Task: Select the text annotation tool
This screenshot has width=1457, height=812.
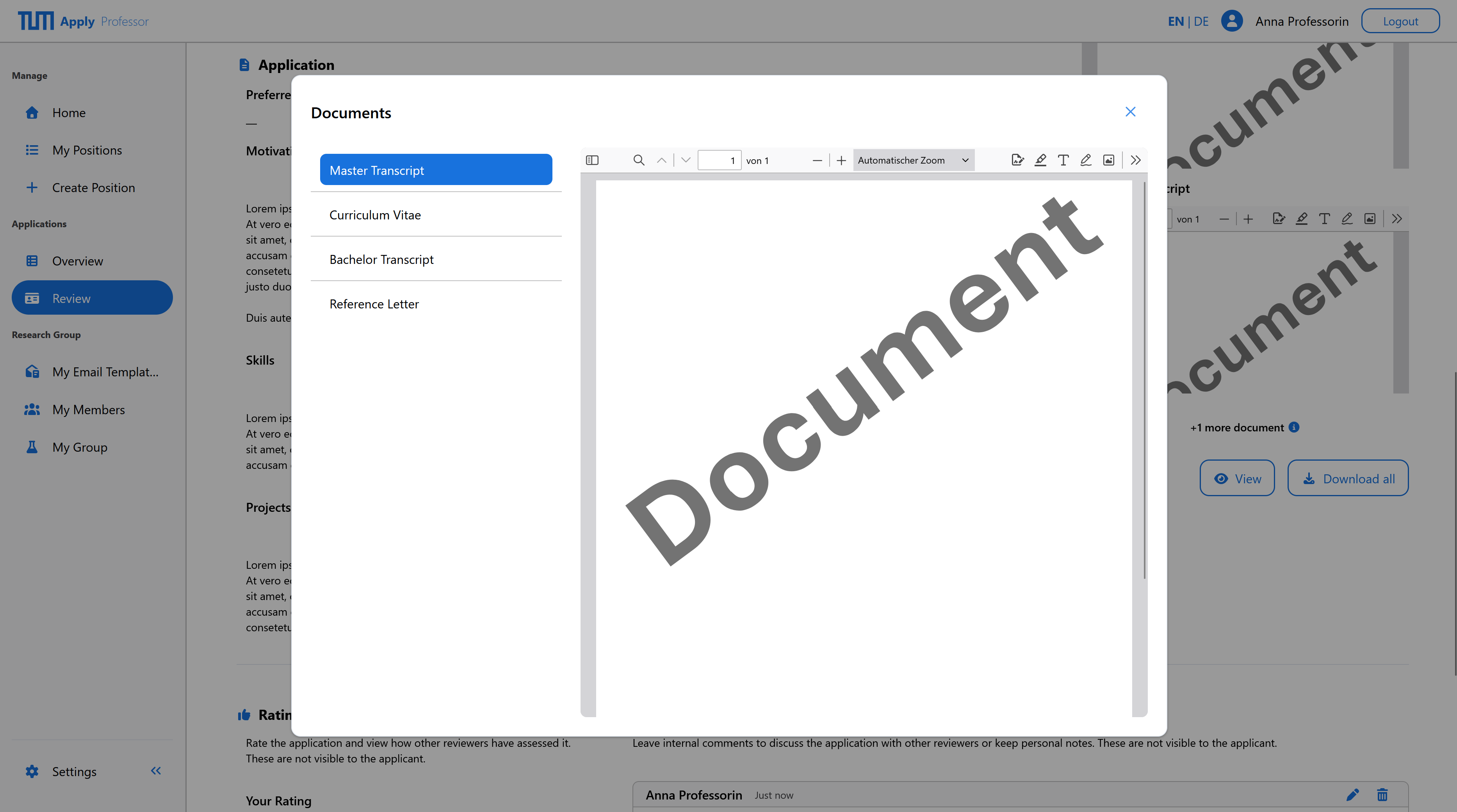Action: pos(1063,160)
